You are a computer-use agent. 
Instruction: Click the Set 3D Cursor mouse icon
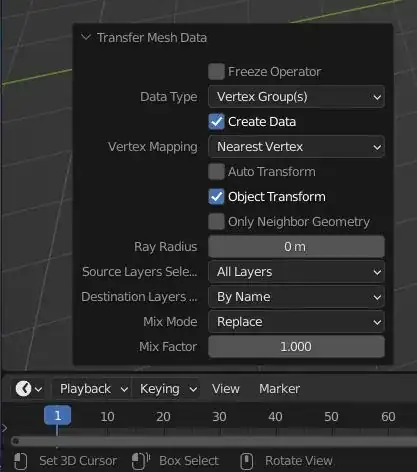click(x=20, y=461)
